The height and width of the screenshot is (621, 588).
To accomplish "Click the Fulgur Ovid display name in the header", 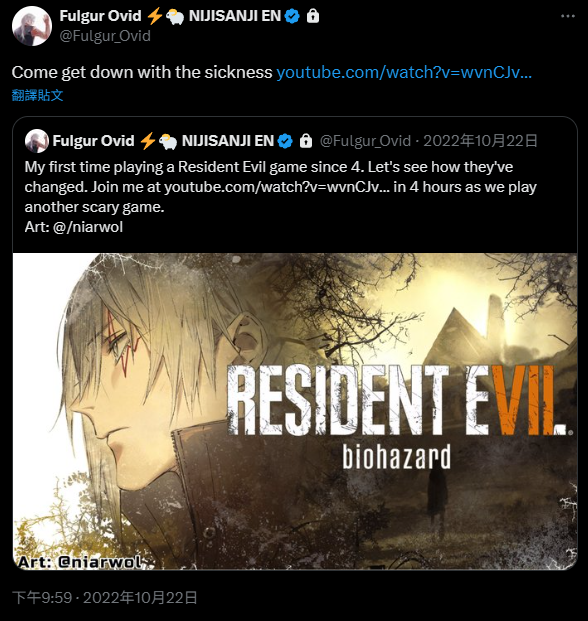I will (x=101, y=16).
